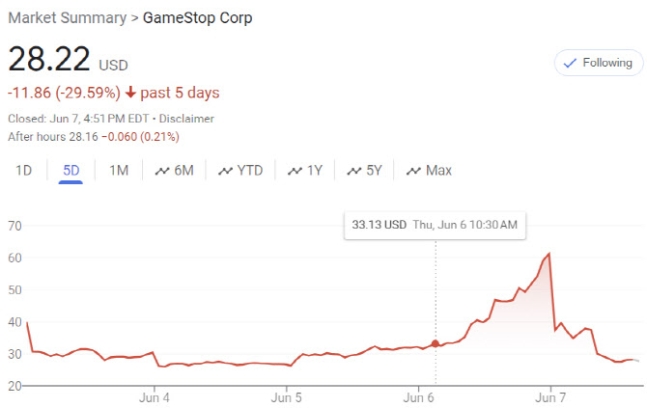Click the Jun 7 price peak on the chart

[x=549, y=254]
